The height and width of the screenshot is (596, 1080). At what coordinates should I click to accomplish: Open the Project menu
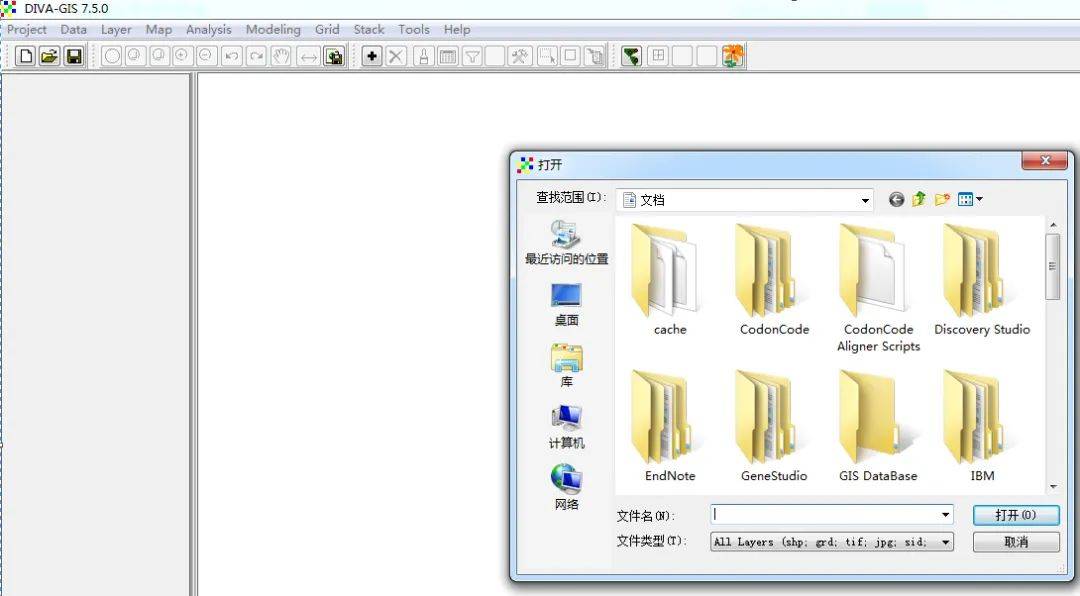pos(27,30)
